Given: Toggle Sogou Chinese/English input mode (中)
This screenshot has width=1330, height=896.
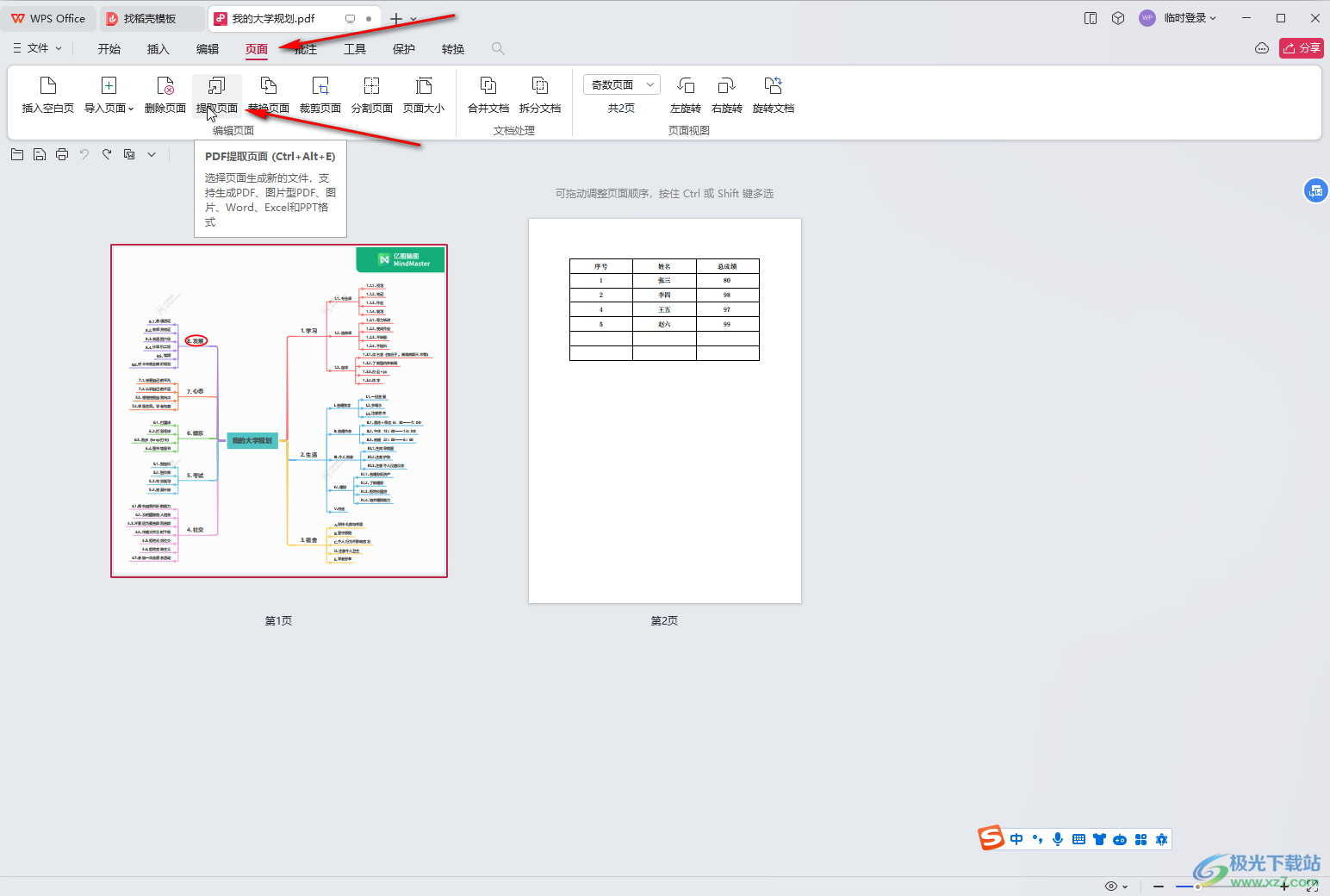Looking at the screenshot, I should coord(1016,839).
